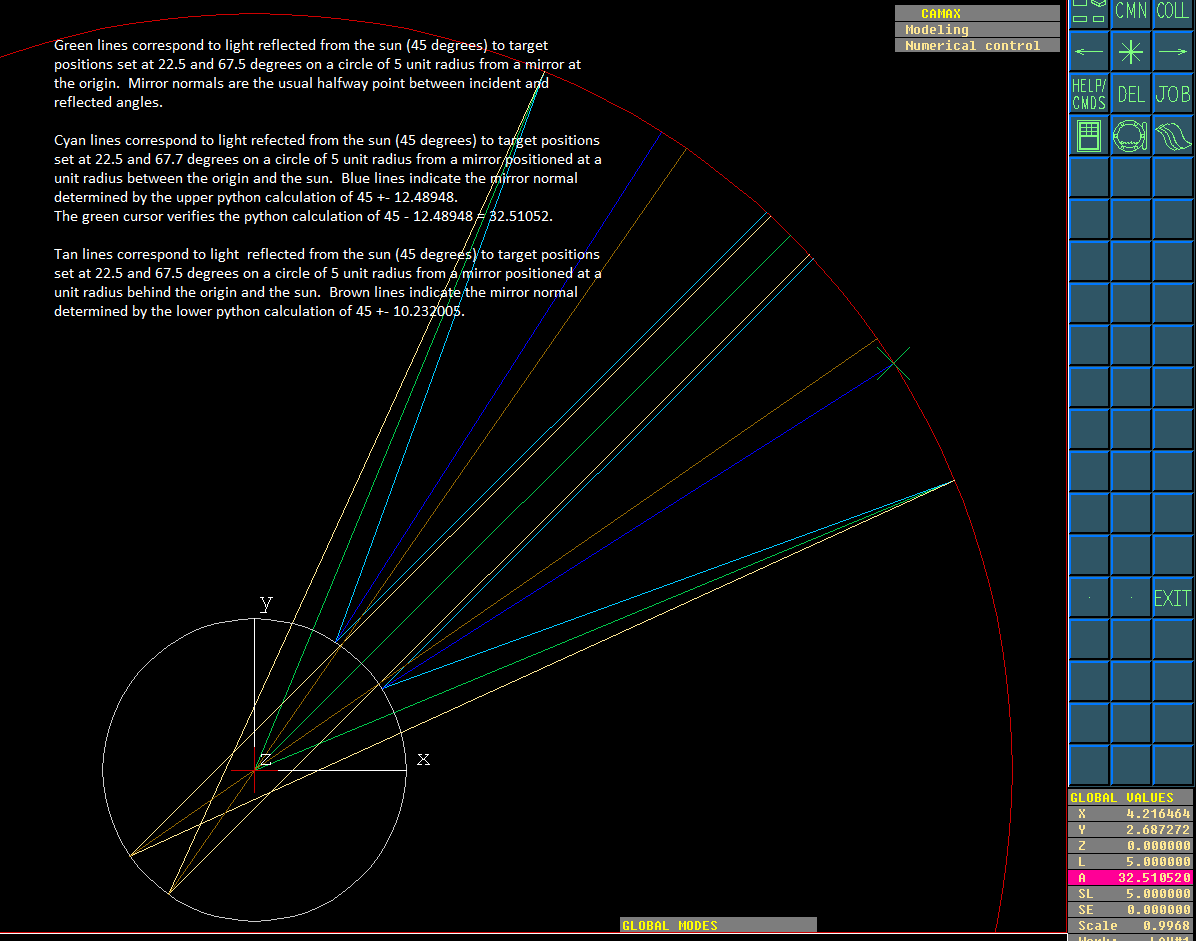1196x941 pixels.
Task: Select the circular porthole icon
Action: pos(1130,134)
